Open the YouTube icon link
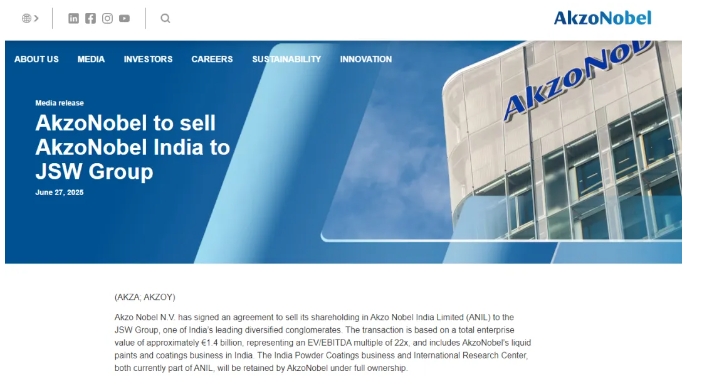 point(124,18)
